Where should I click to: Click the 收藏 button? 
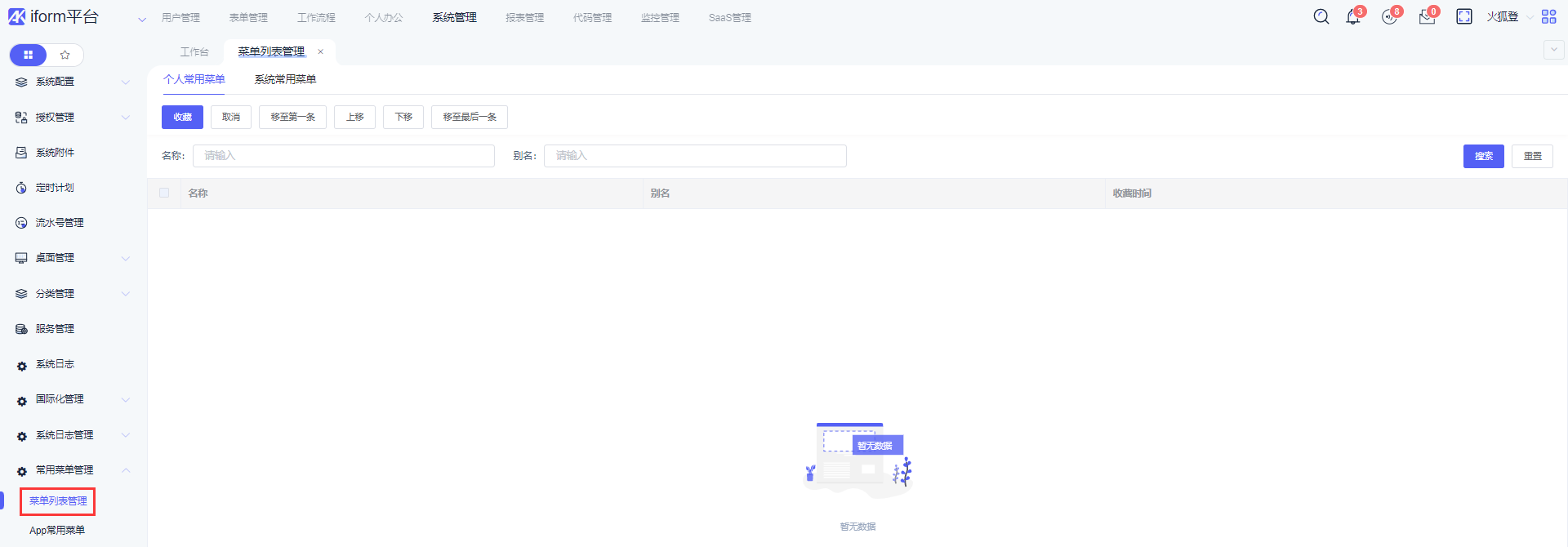[182, 118]
